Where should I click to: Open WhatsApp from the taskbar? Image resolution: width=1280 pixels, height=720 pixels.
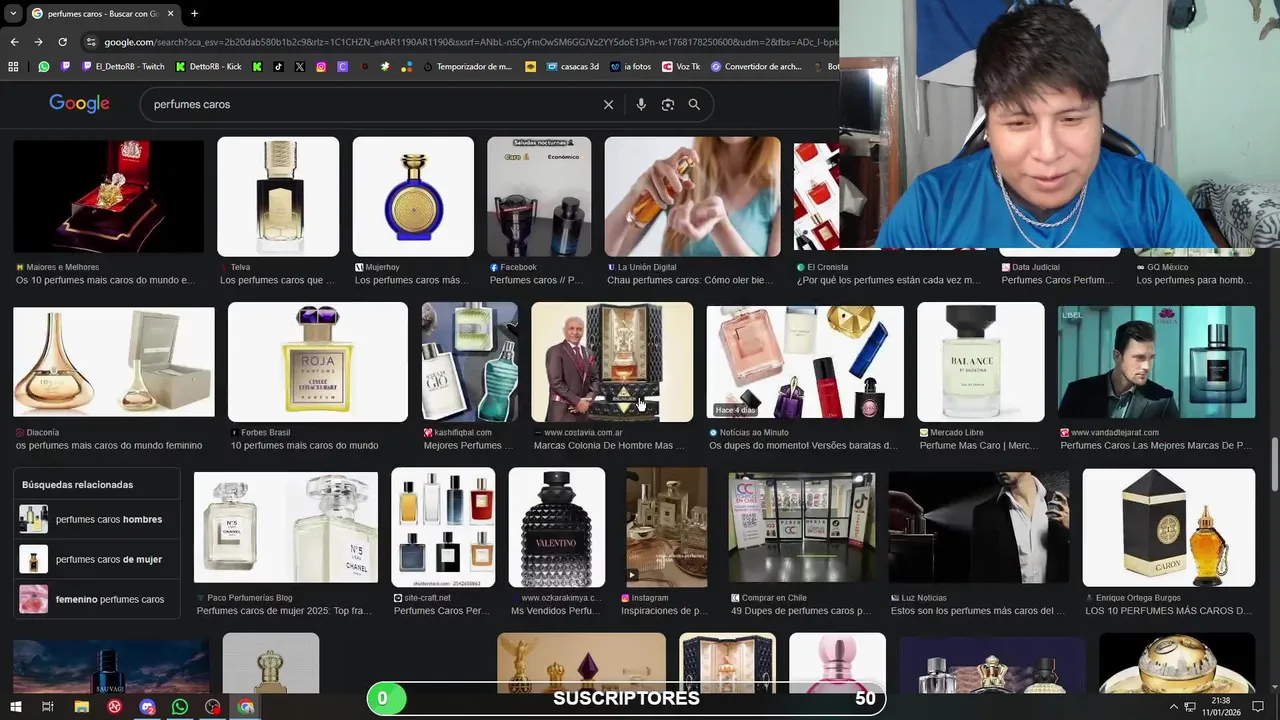[180, 707]
